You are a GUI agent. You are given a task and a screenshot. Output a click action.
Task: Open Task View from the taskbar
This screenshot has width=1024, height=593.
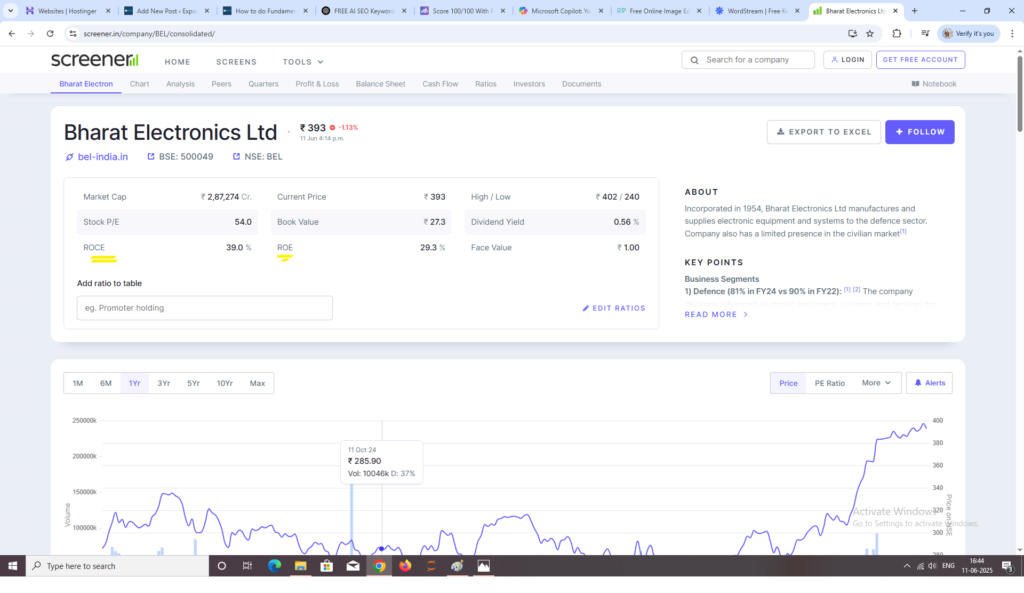coord(248,566)
